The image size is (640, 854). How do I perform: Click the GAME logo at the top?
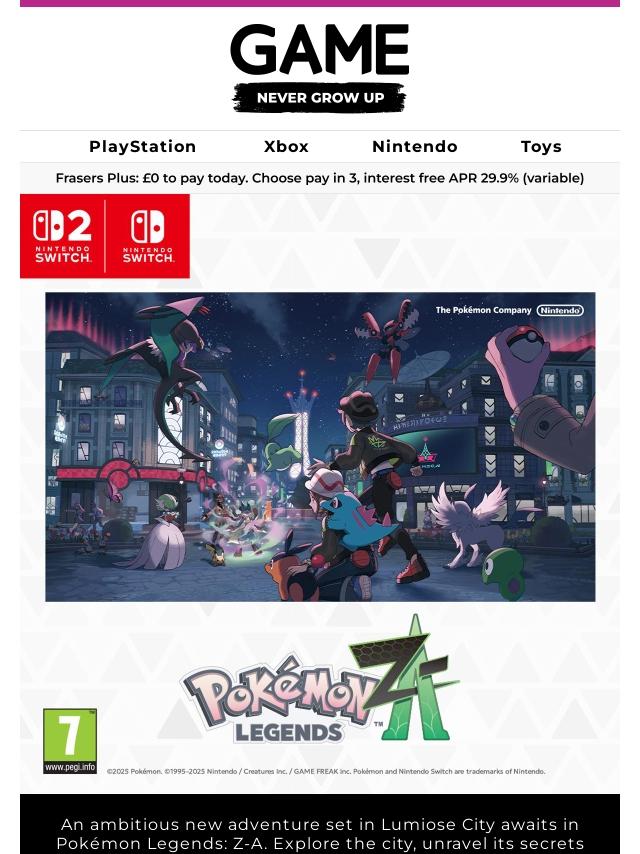[320, 49]
